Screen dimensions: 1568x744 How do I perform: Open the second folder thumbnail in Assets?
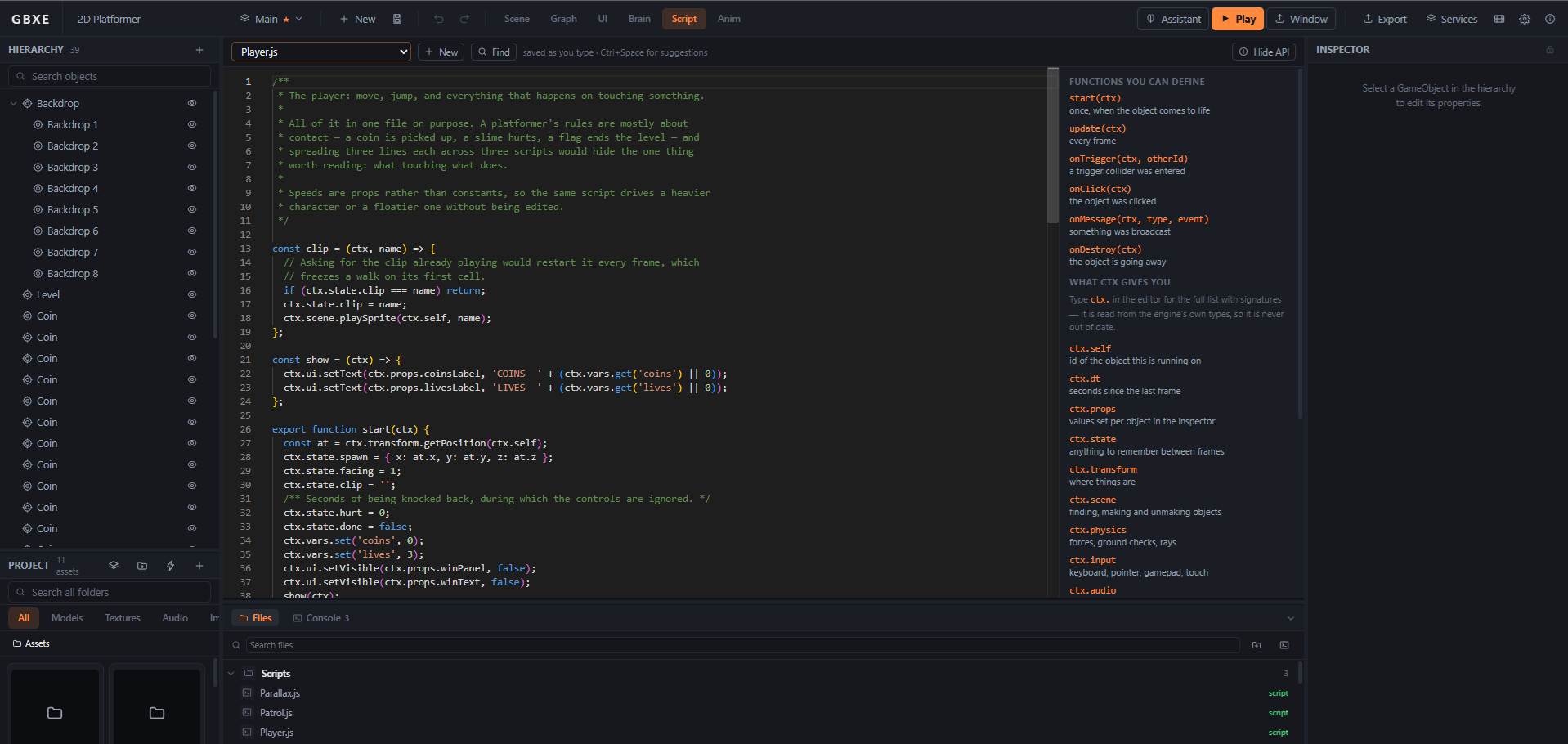point(157,708)
